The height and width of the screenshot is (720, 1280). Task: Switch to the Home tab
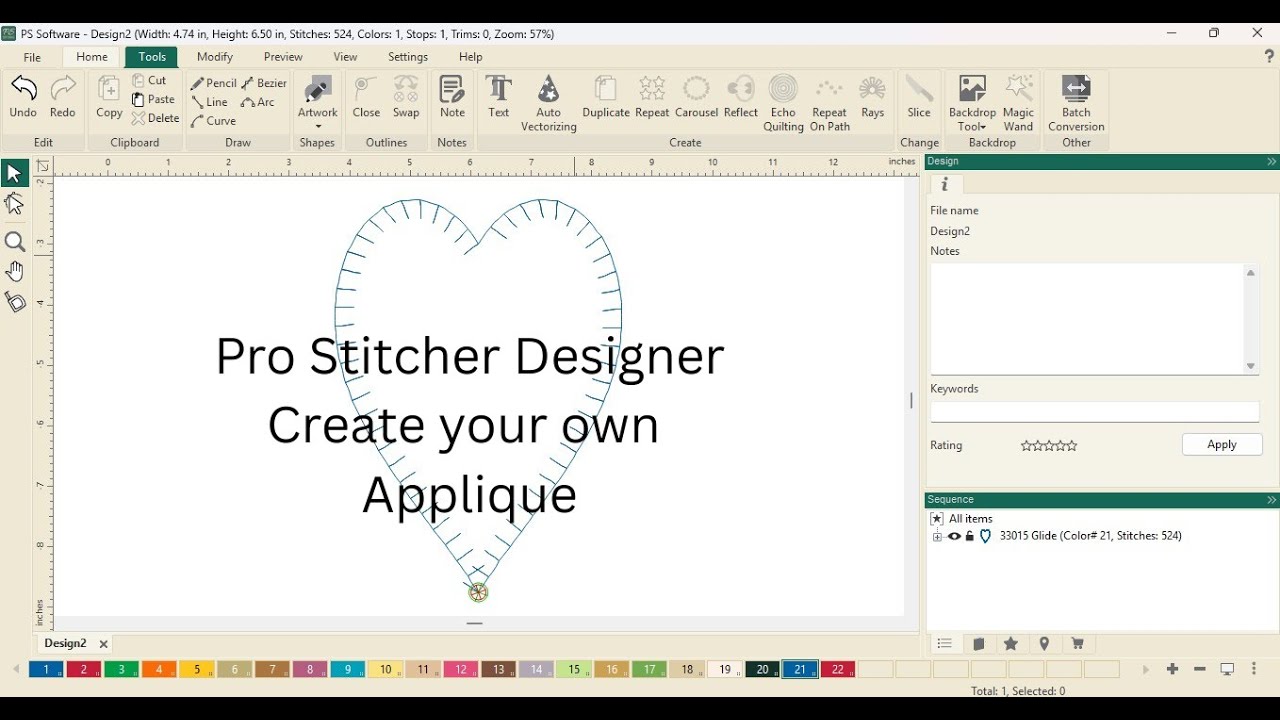[92, 57]
